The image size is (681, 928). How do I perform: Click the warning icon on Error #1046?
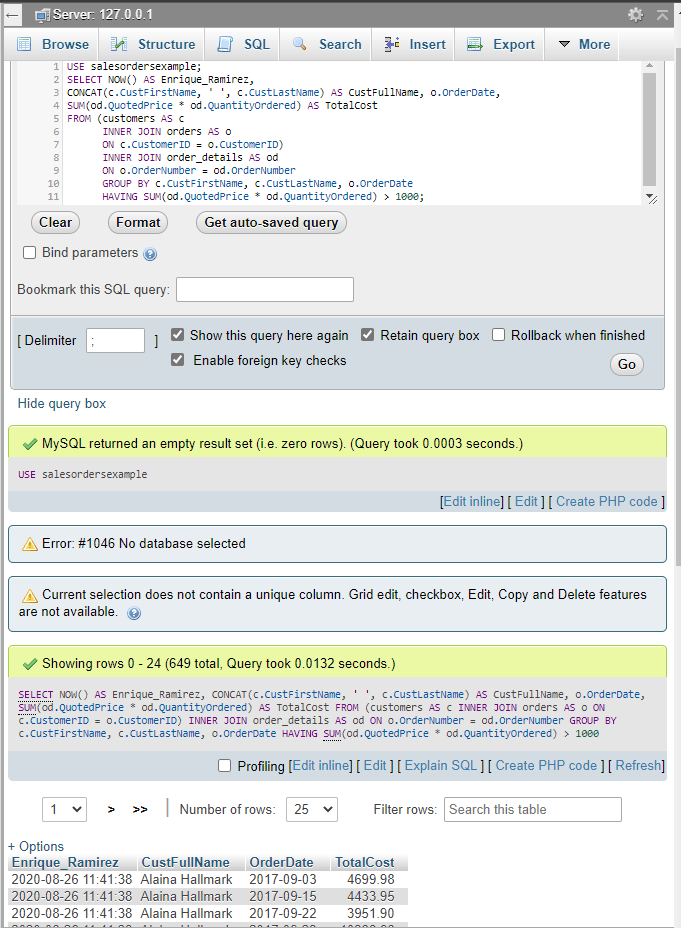click(30, 544)
